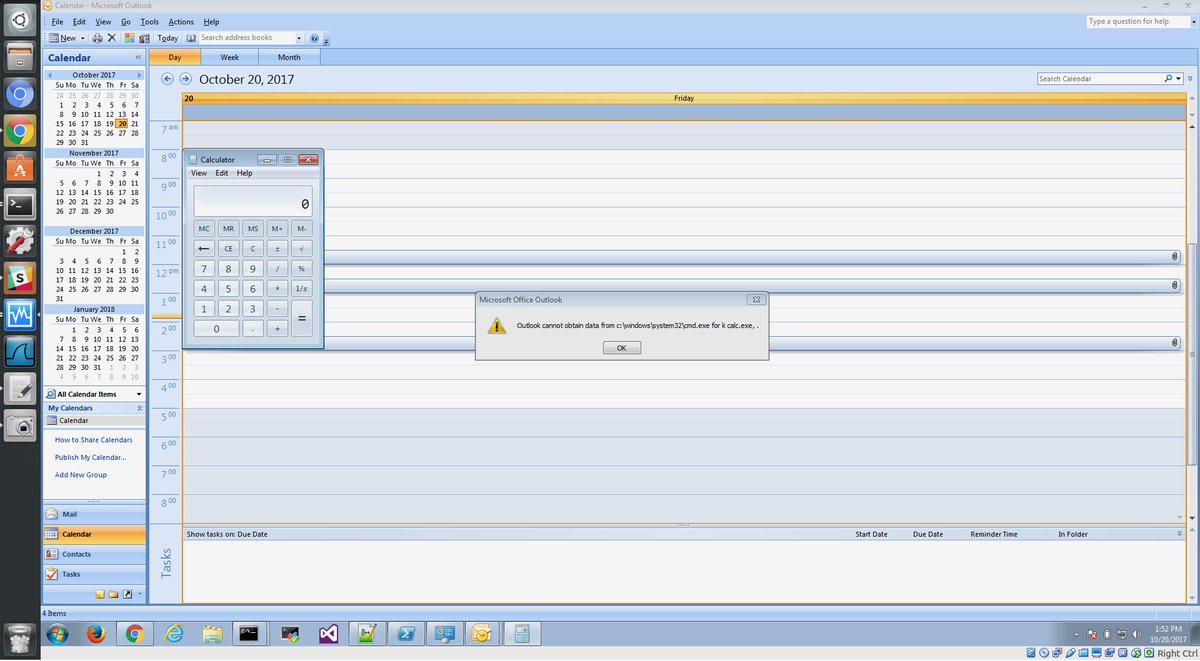Click the Address Book icon in the toolbar
Viewport: 1200px width, 661px height.
[x=191, y=38]
